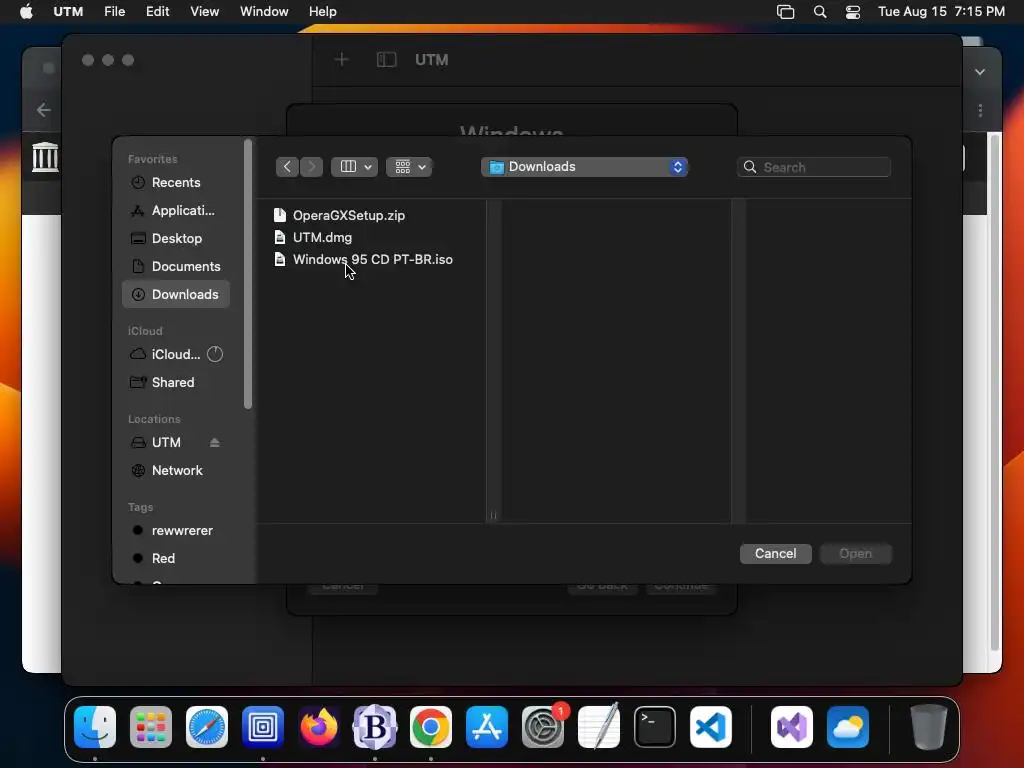This screenshot has width=1024, height=768.
Task: Open the File menu
Action: click(x=114, y=12)
